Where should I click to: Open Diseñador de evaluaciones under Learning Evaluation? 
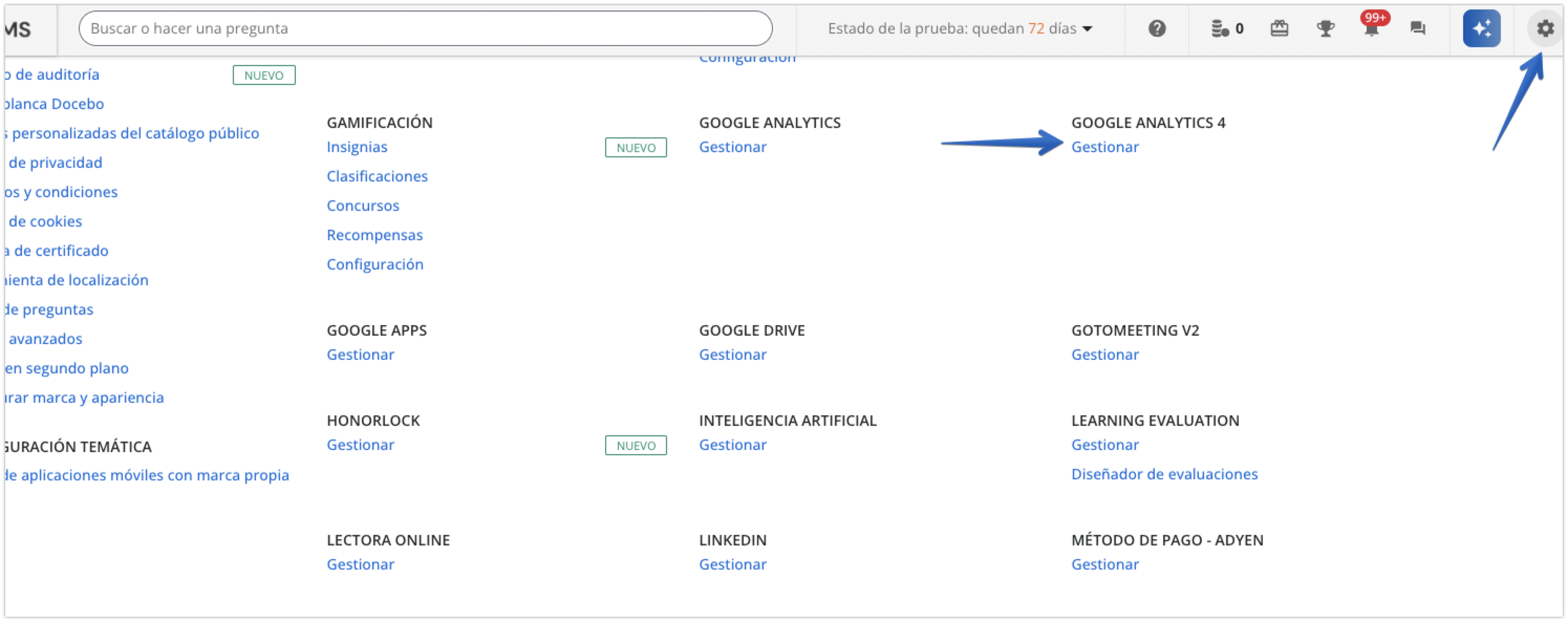(1164, 474)
